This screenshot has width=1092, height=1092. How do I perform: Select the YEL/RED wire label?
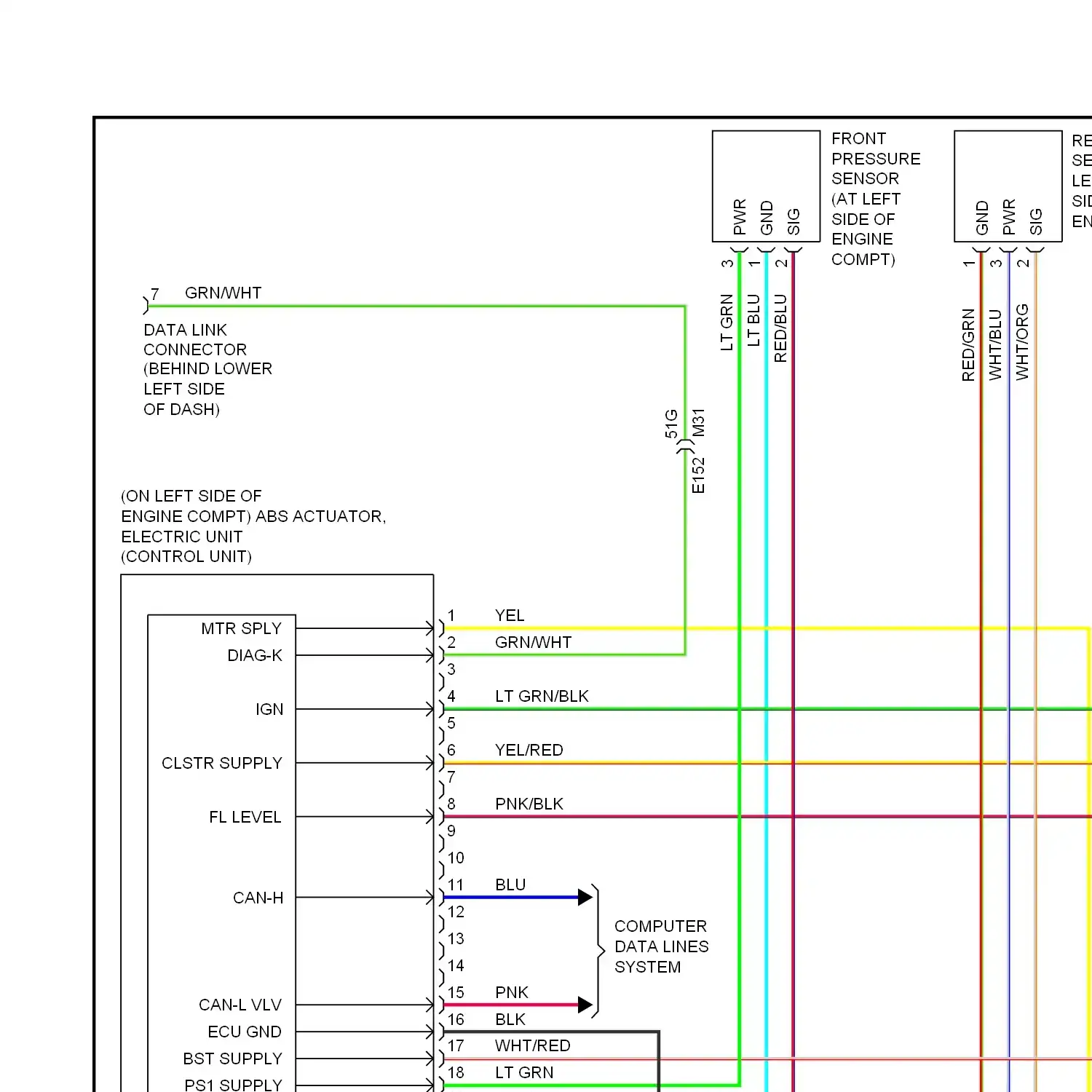(529, 750)
